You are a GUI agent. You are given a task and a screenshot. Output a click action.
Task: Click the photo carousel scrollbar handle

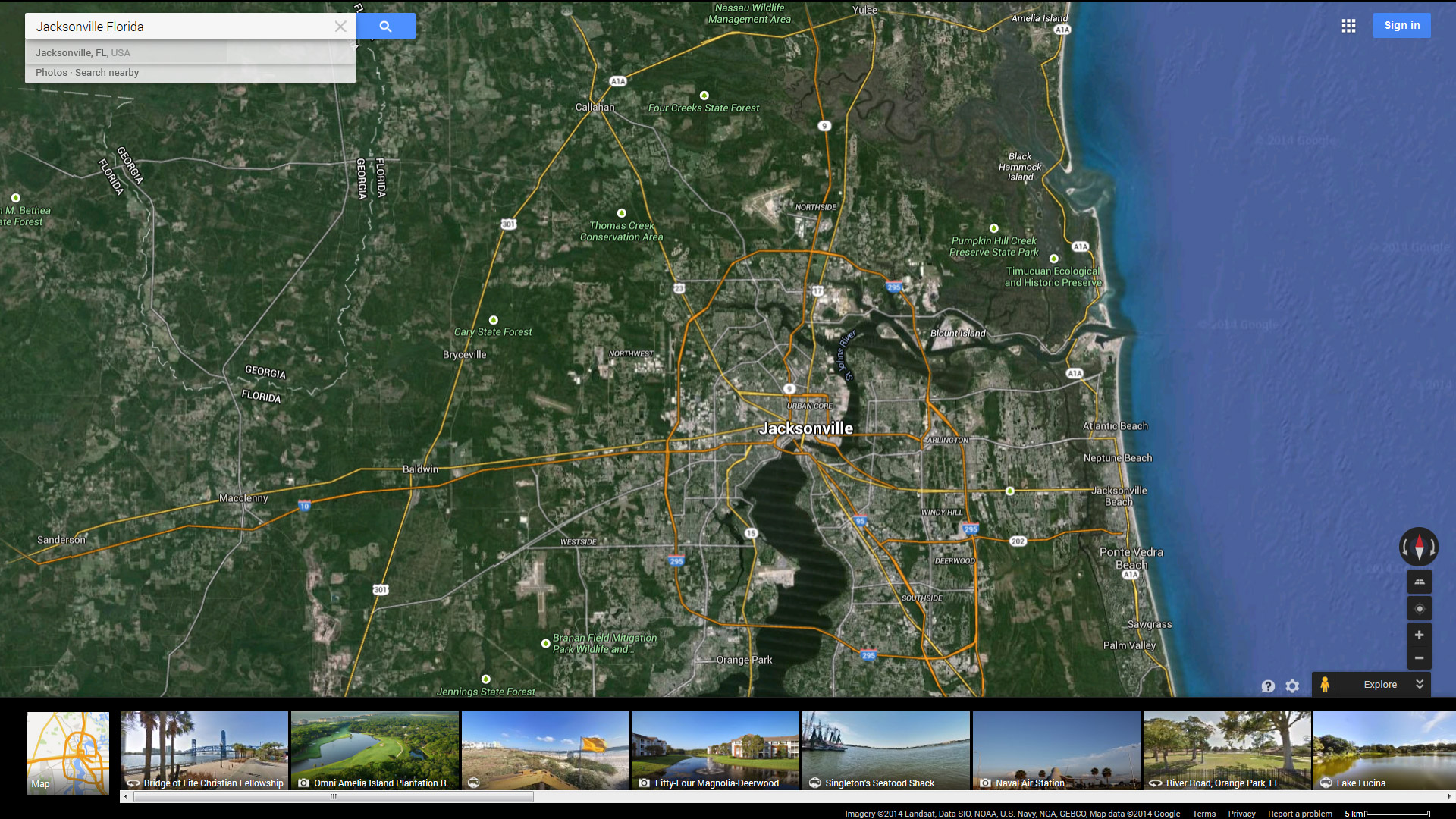tap(334, 797)
